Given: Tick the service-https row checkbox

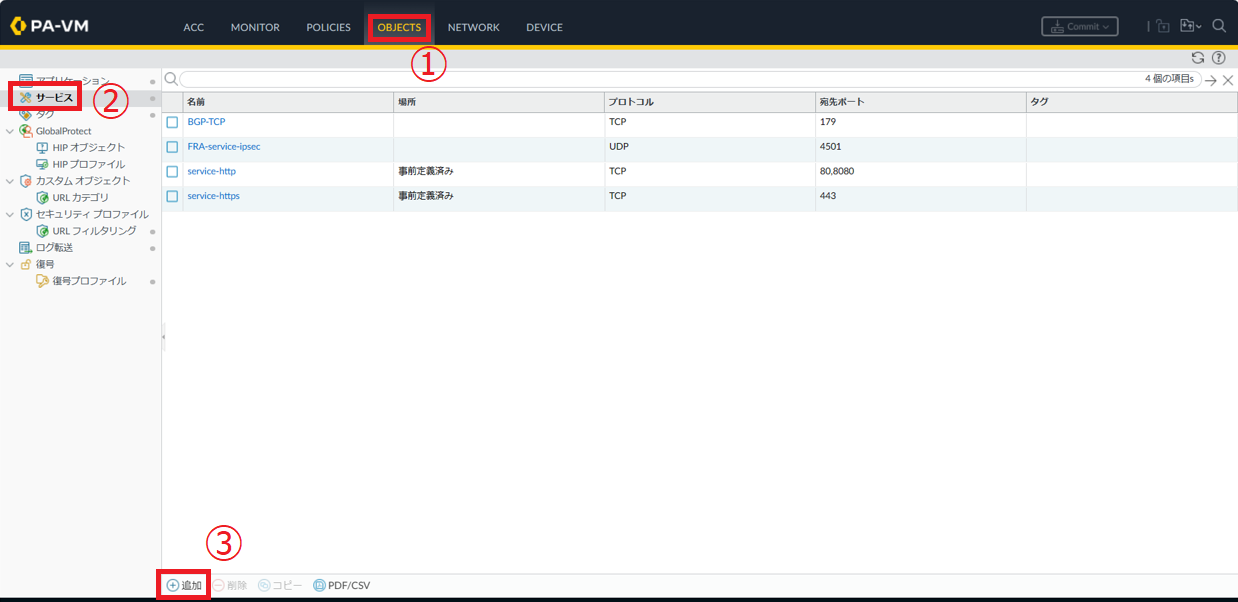Looking at the screenshot, I should (172, 197).
